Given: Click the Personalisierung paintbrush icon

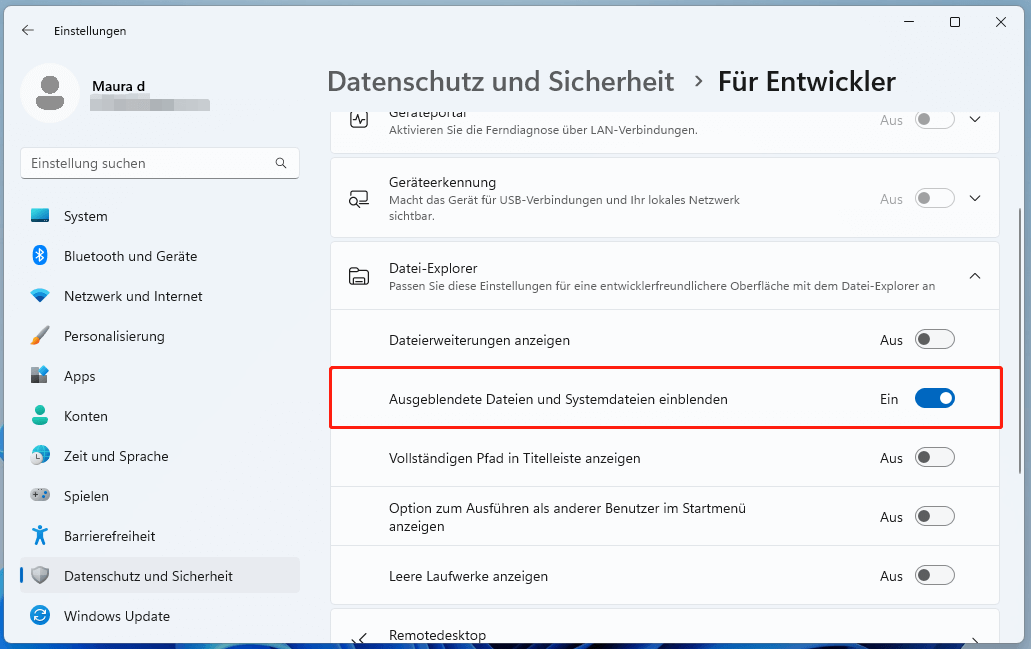Looking at the screenshot, I should click(40, 336).
